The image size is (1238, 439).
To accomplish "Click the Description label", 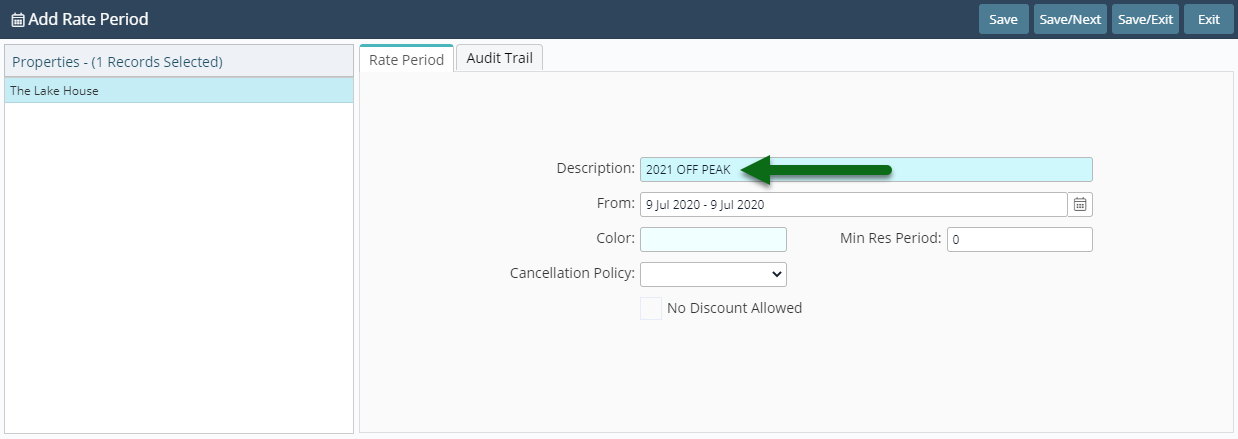I will 595,168.
